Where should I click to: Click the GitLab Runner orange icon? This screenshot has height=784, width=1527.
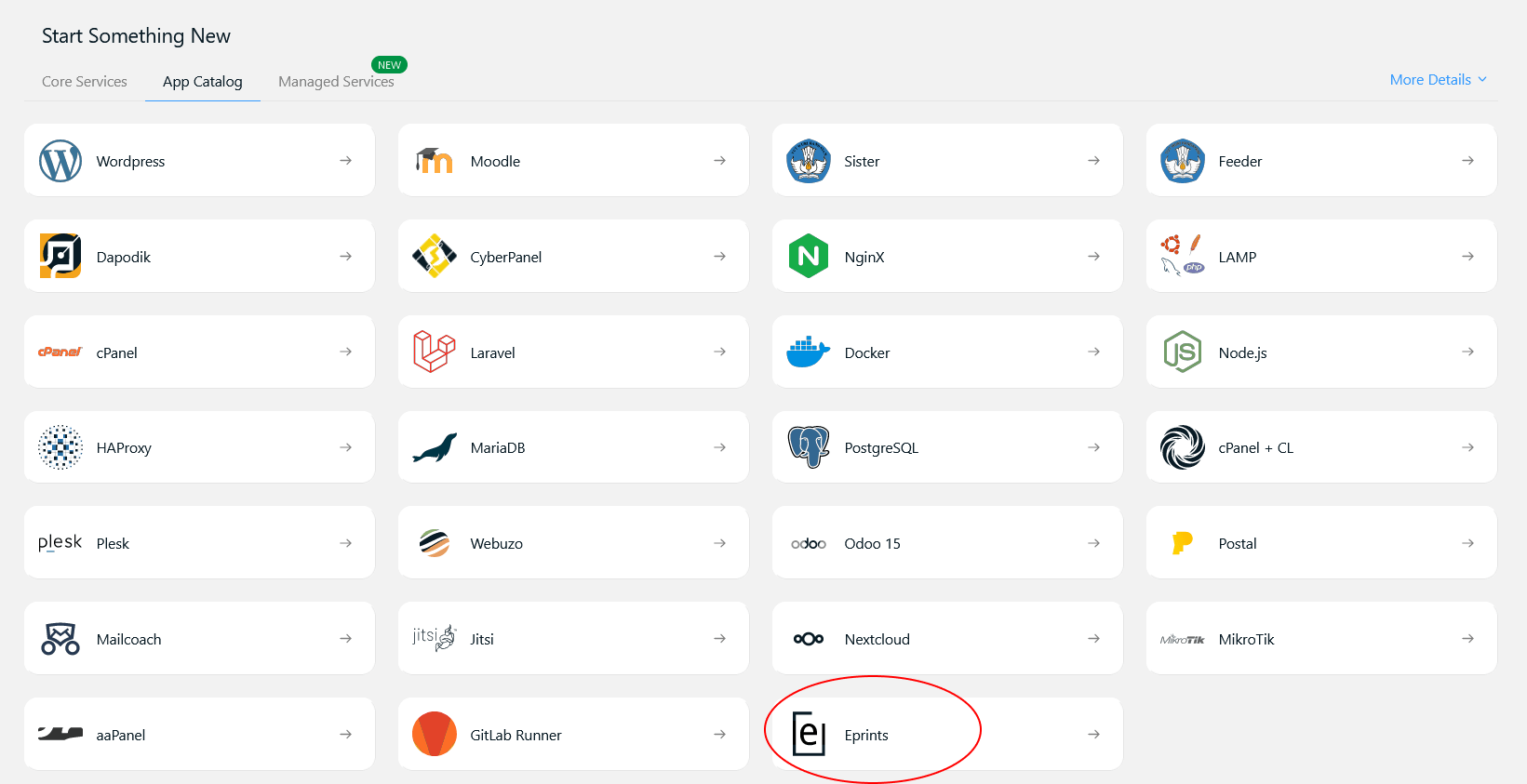434,735
